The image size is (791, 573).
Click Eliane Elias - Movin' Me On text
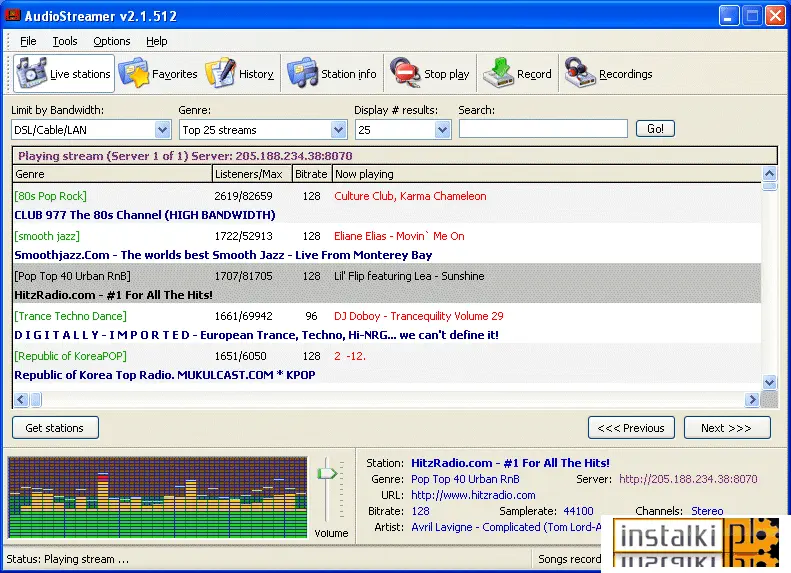point(399,236)
